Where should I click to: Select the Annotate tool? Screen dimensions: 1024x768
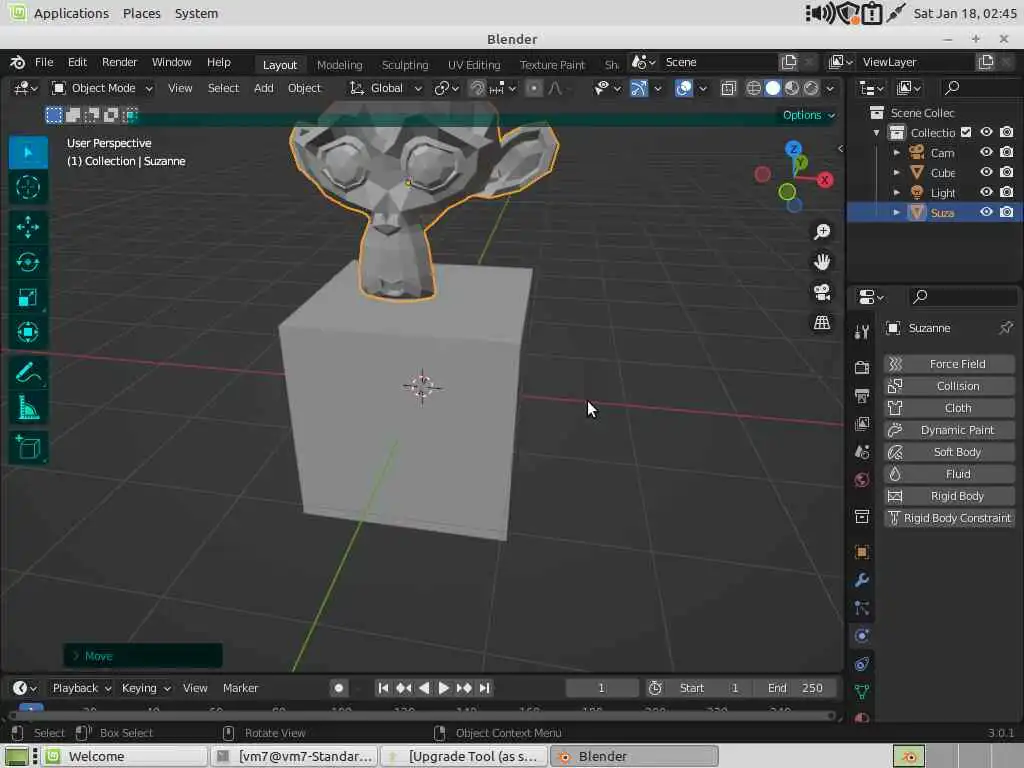click(x=27, y=373)
